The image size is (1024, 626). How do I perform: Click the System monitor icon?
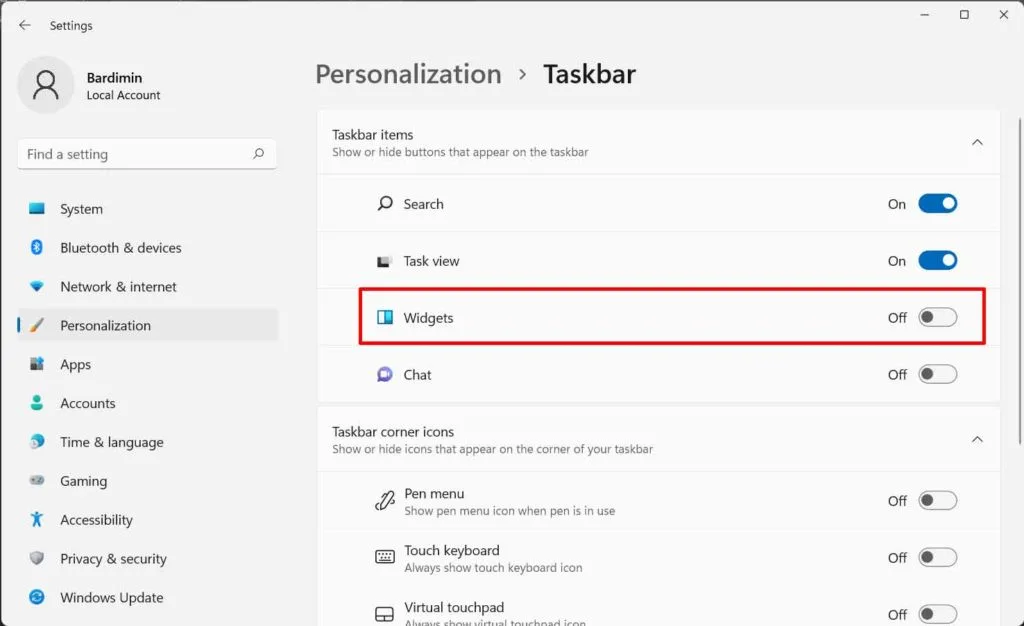coord(37,209)
